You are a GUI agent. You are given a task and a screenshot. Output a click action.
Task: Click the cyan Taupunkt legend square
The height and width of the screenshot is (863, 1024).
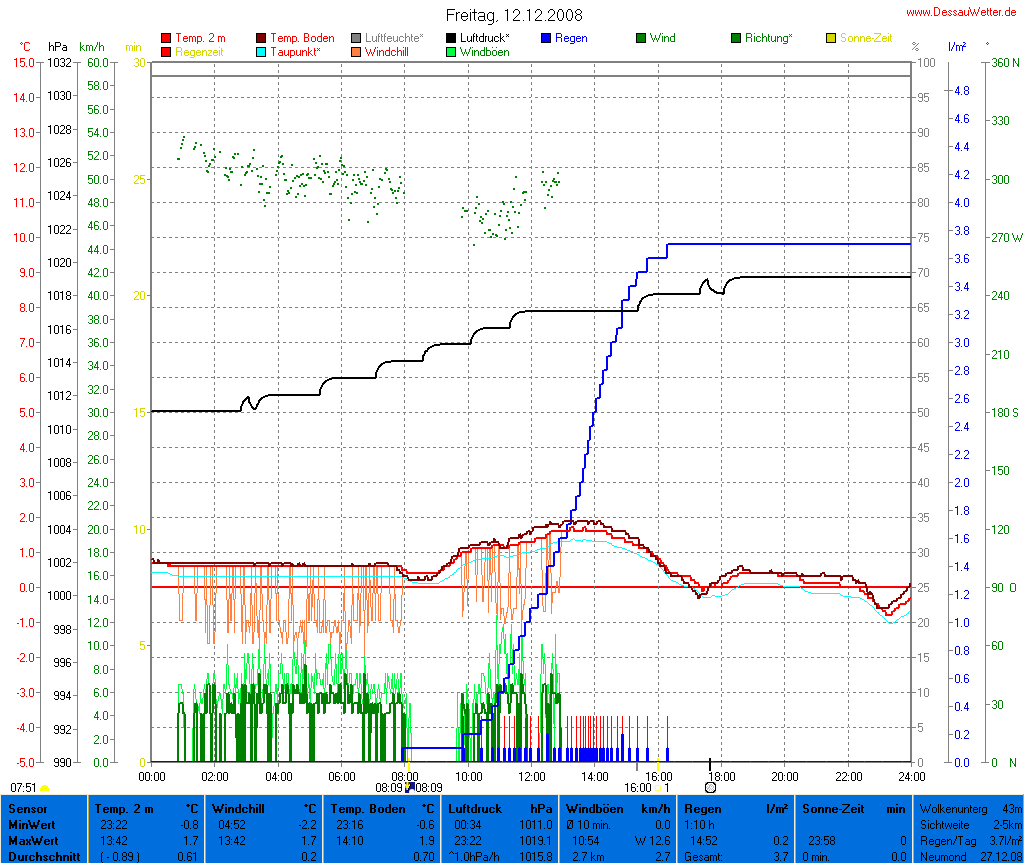tap(261, 51)
